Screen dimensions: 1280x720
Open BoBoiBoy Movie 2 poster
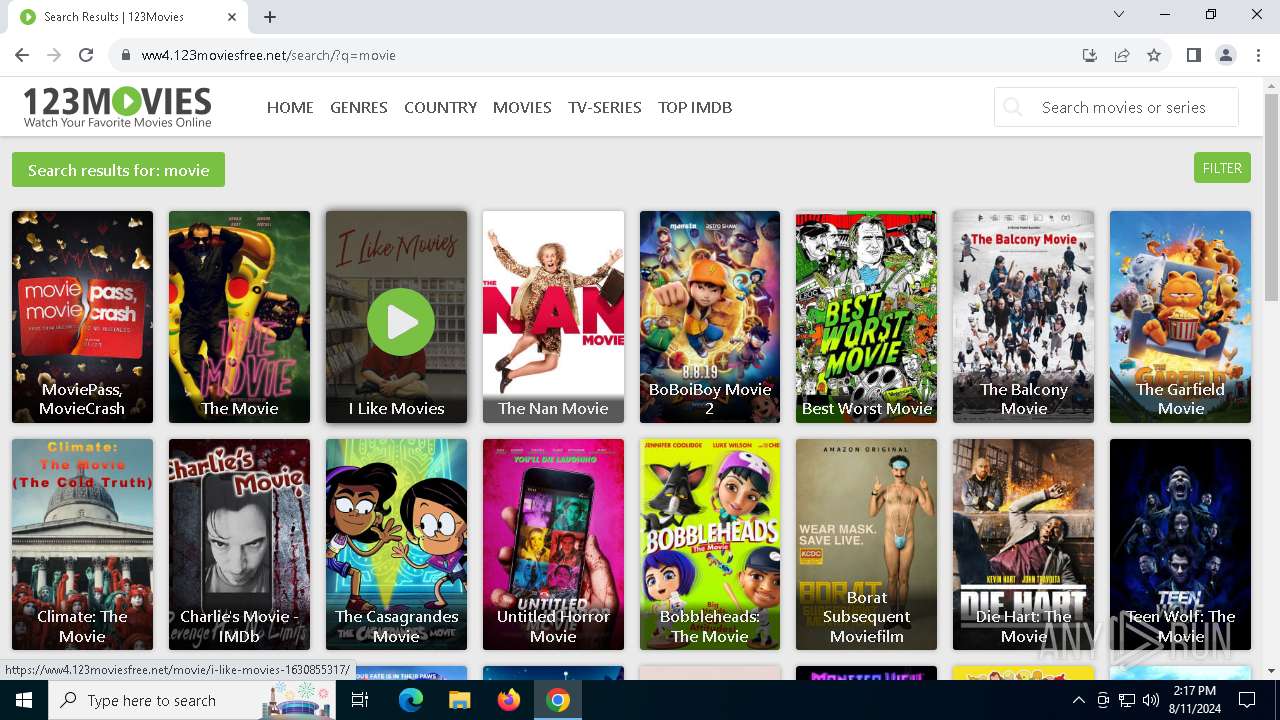710,317
